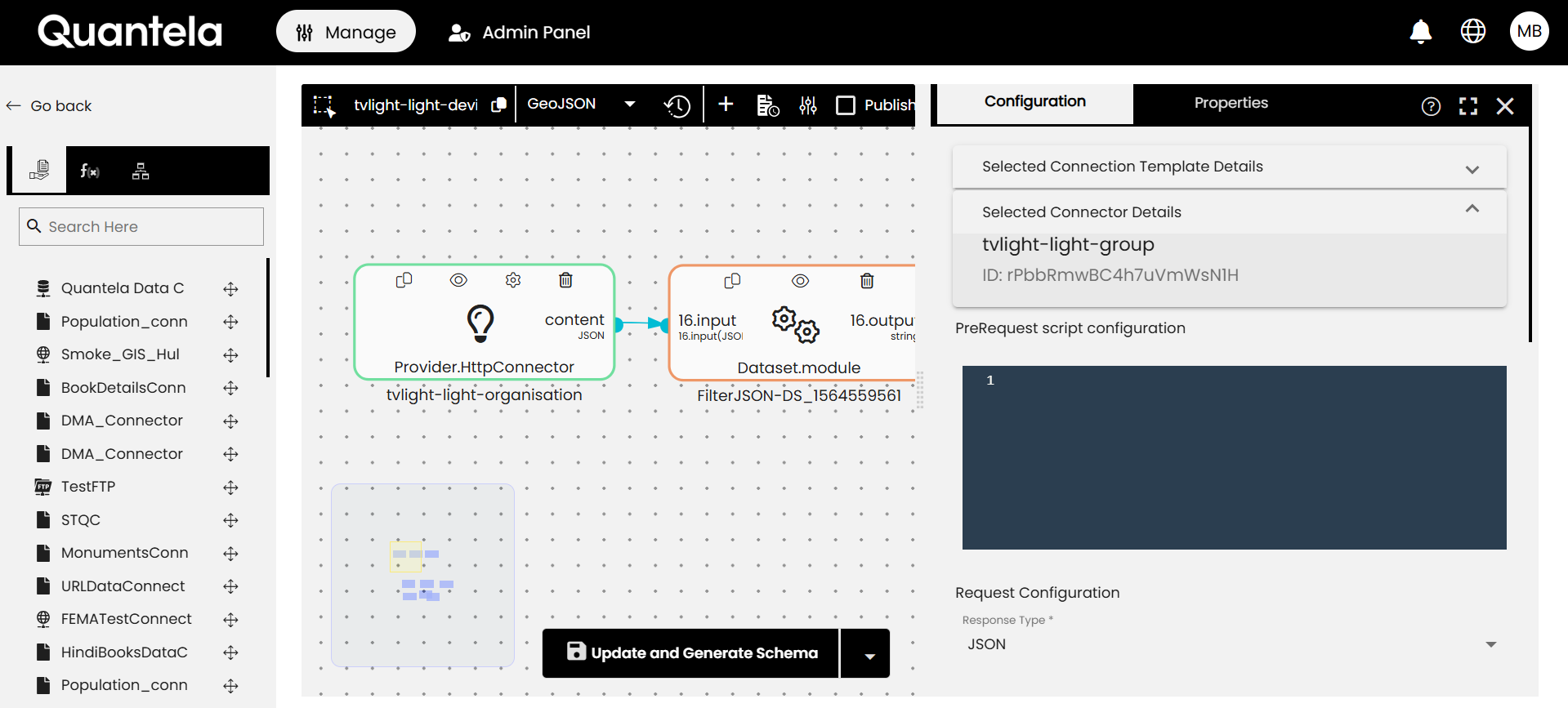Image resolution: width=1568 pixels, height=708 pixels.
Task: Expand the configuration panel to fullscreen
Action: 1467,106
